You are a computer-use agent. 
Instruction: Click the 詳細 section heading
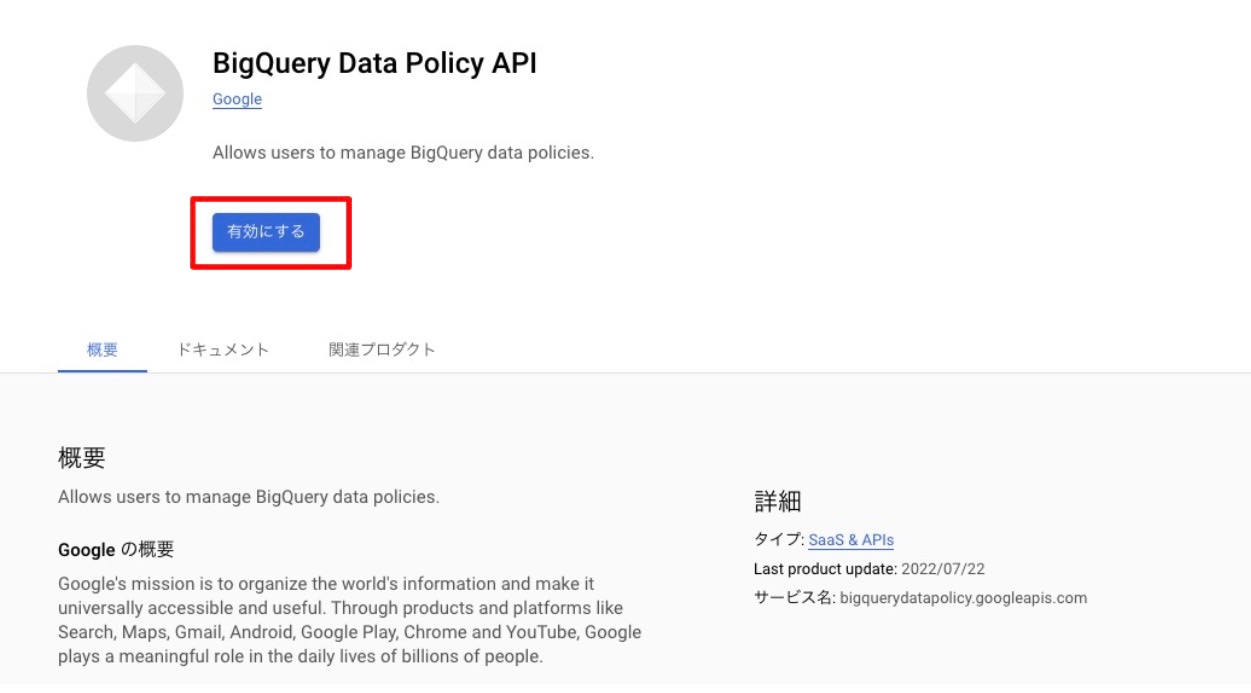[x=778, y=502]
